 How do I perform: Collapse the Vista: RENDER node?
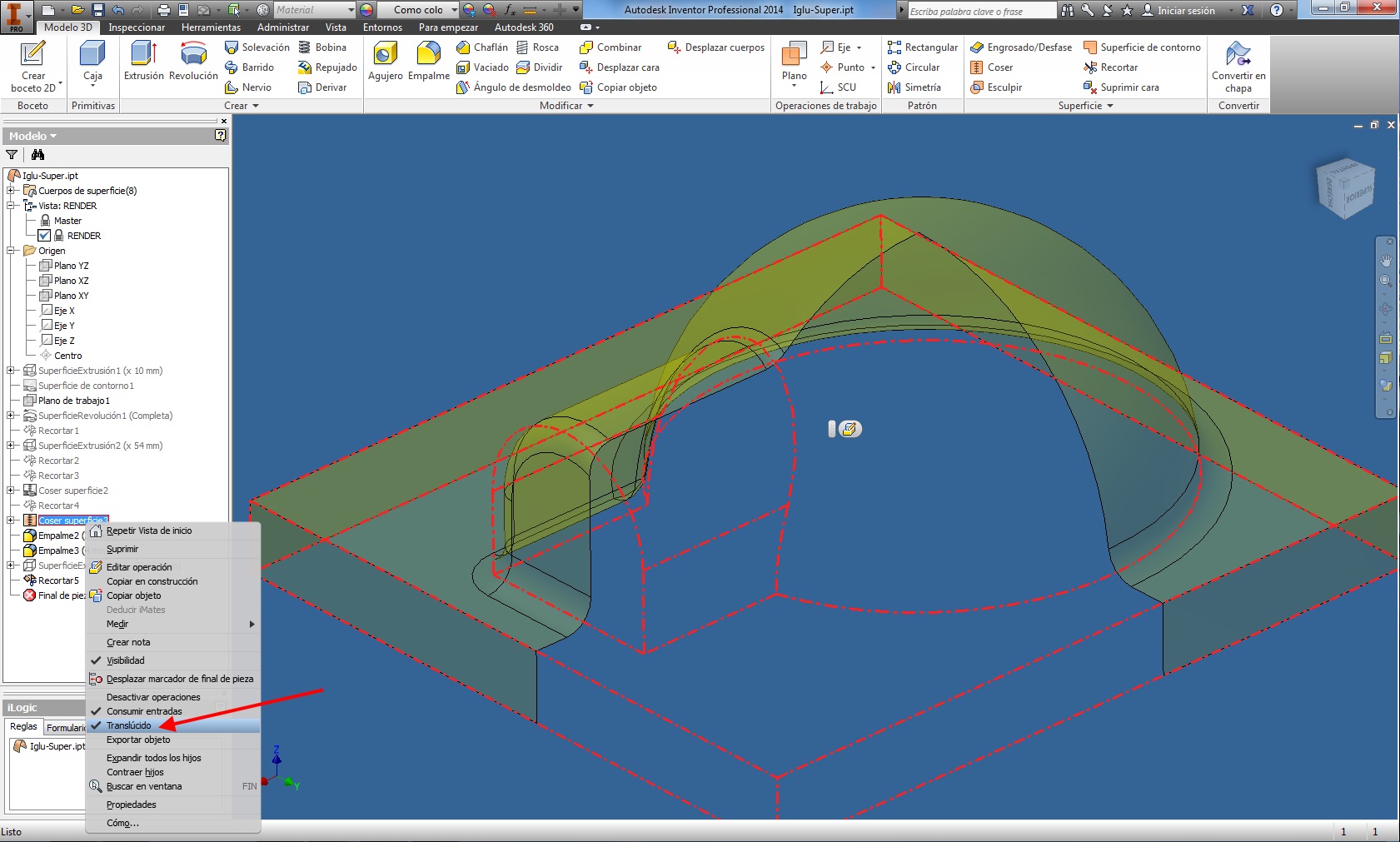point(11,206)
